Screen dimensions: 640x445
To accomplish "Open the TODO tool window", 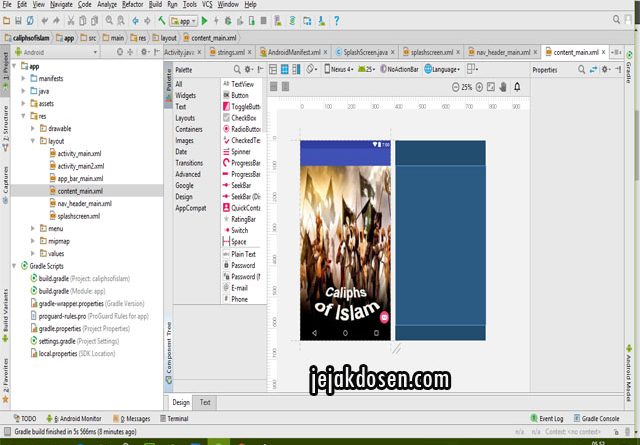I will (x=25, y=418).
